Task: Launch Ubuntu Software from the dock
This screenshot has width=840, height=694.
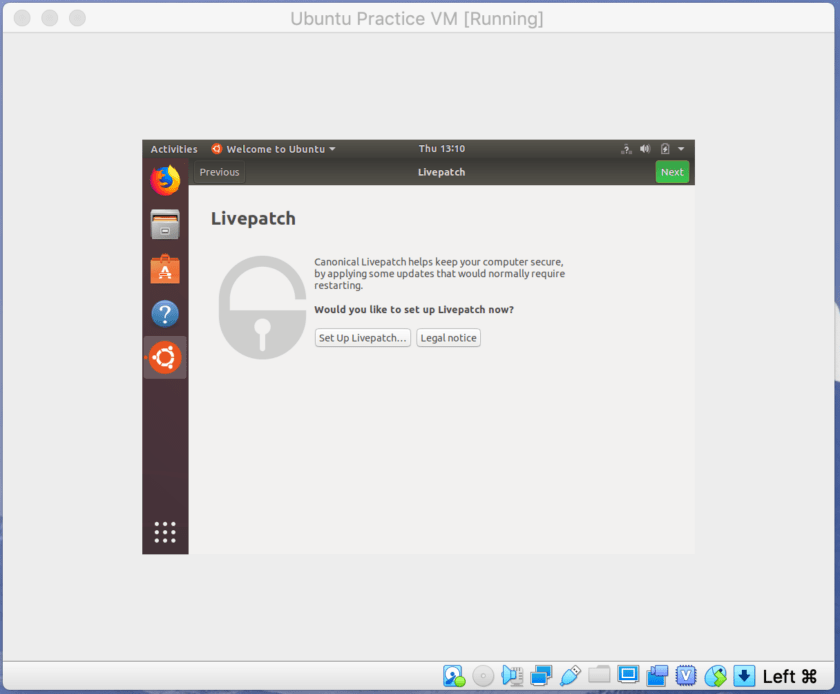Action: pyautogui.click(x=165, y=269)
